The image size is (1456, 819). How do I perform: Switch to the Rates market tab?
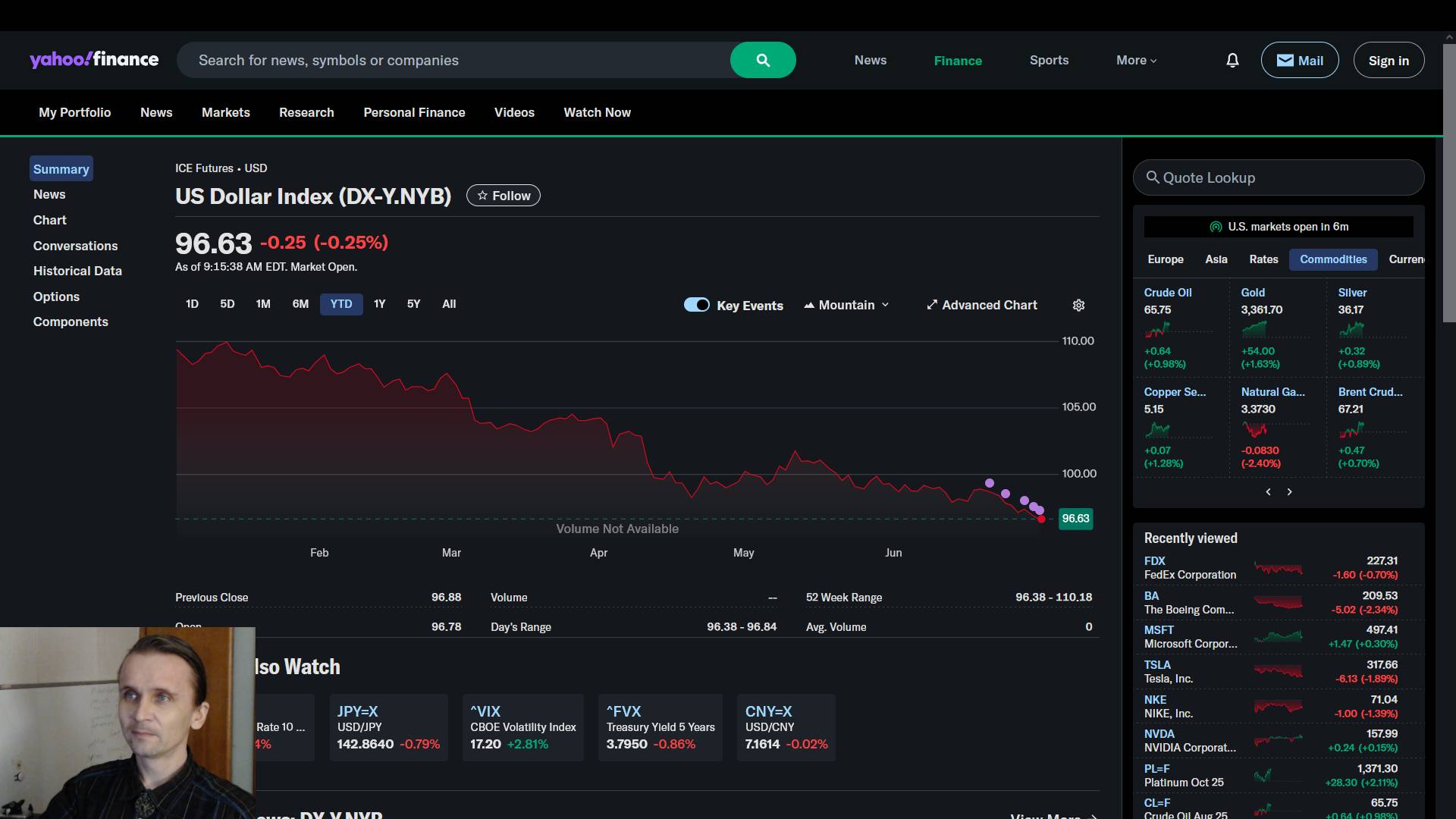[x=1263, y=259]
